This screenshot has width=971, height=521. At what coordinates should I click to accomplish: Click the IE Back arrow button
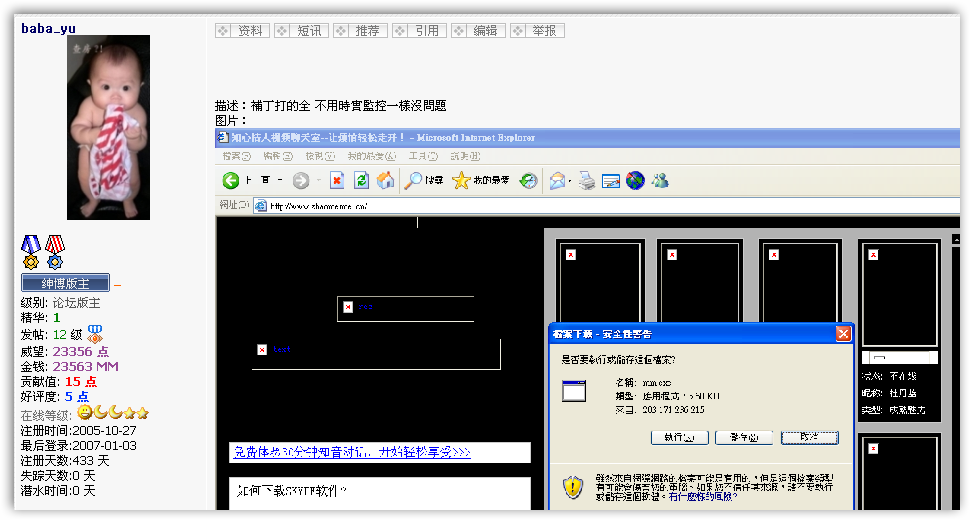[x=230, y=181]
